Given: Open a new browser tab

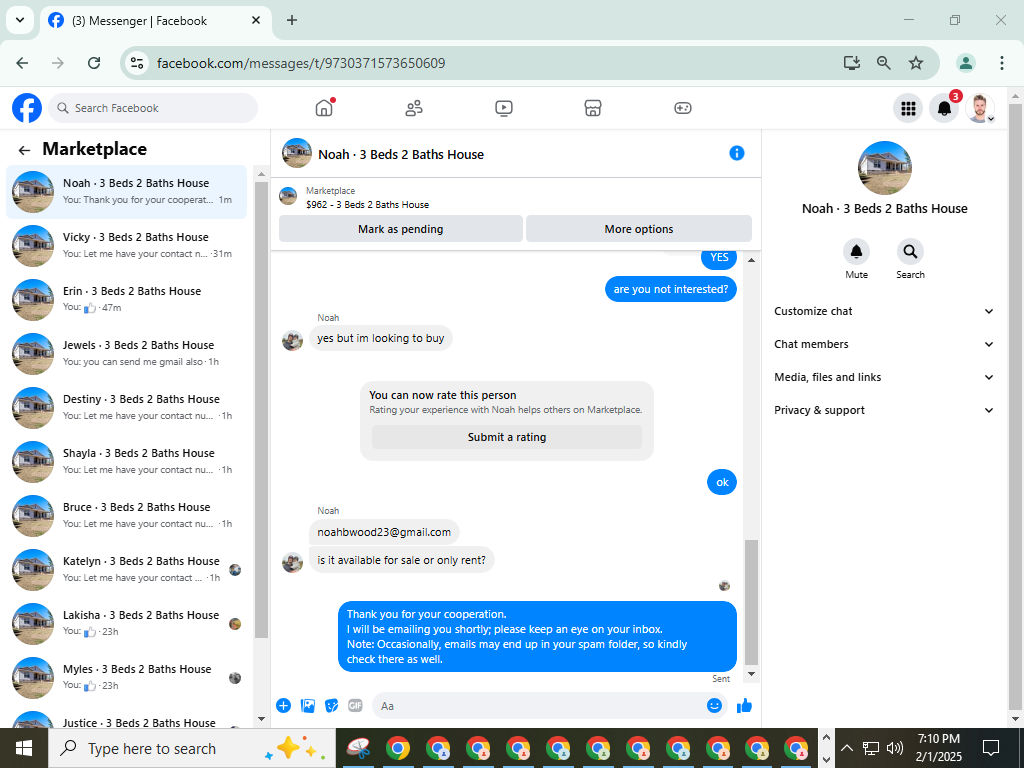Looking at the screenshot, I should (292, 20).
